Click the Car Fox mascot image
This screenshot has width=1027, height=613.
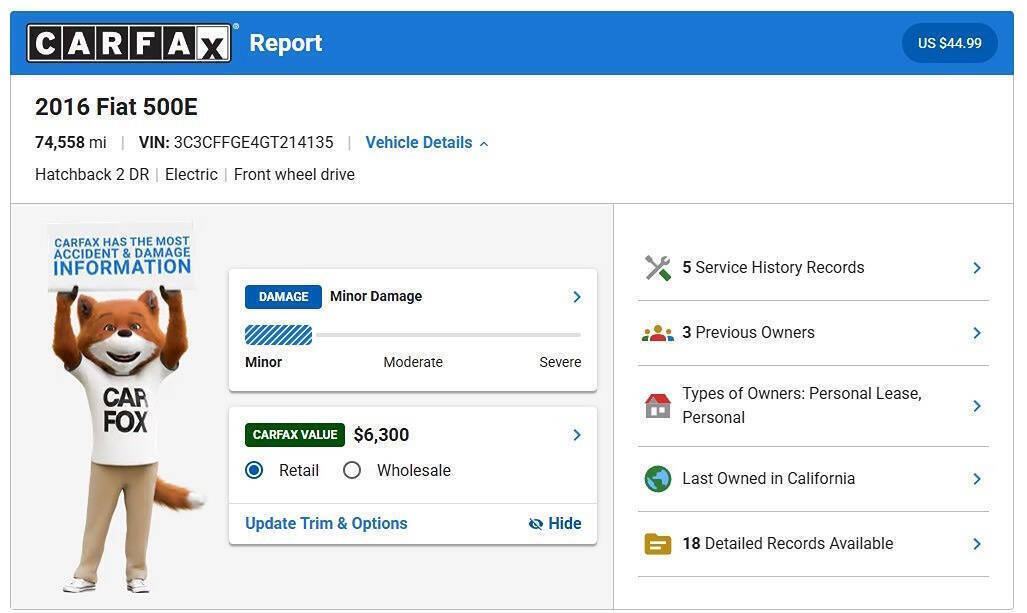coord(124,406)
